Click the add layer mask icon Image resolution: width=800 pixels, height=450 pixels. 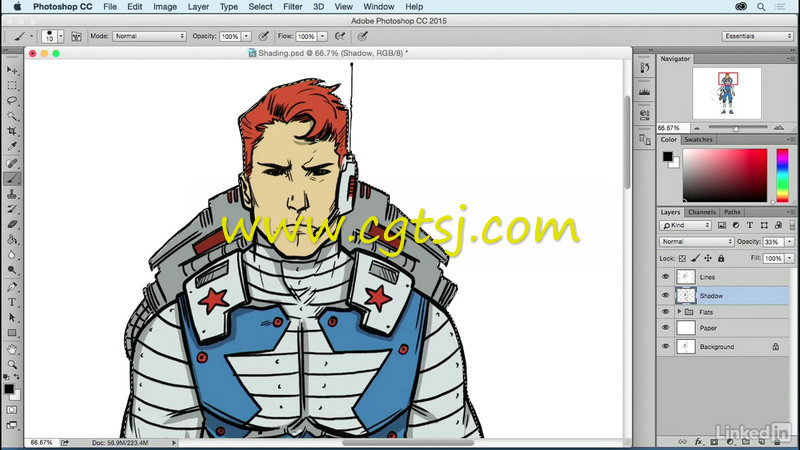click(x=714, y=442)
